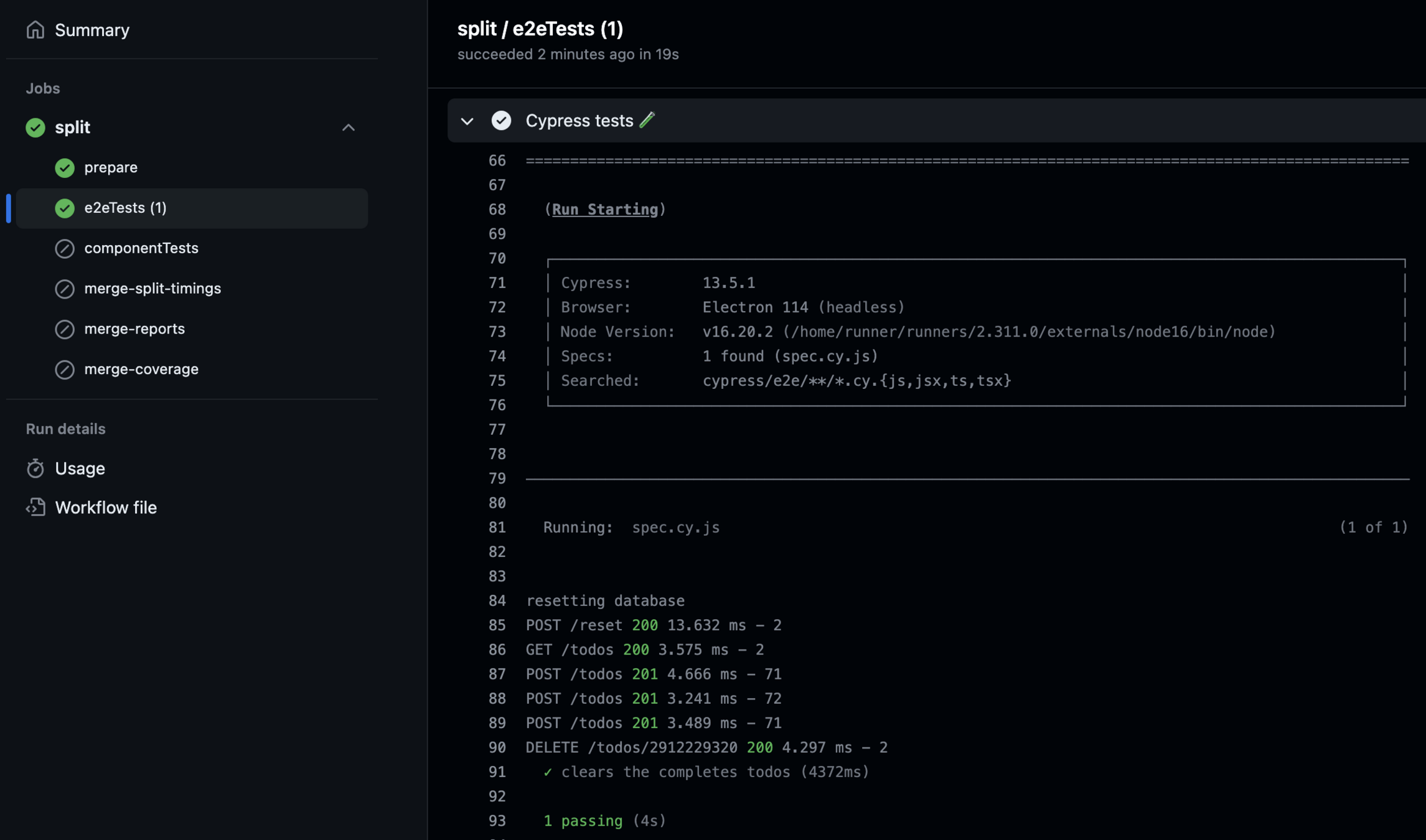The width and height of the screenshot is (1426, 840).
Task: Click log line number 85
Action: 497,625
